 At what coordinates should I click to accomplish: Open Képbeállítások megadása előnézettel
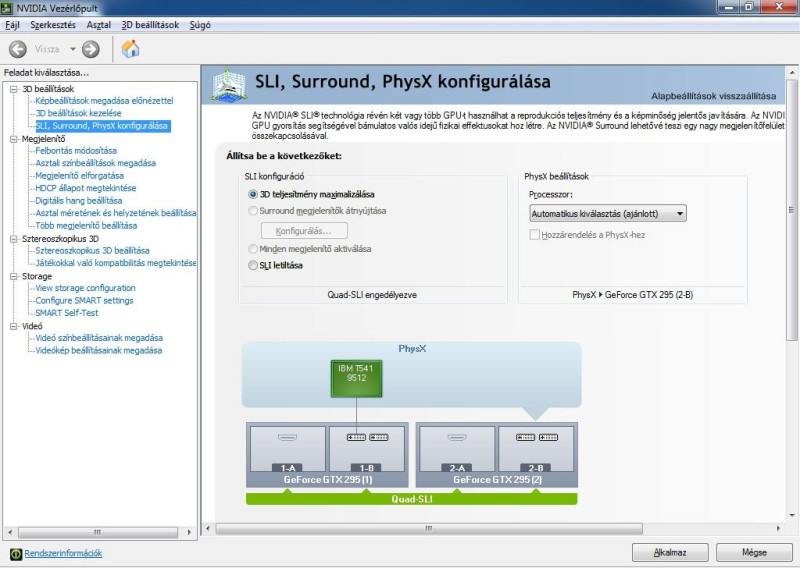(104, 101)
